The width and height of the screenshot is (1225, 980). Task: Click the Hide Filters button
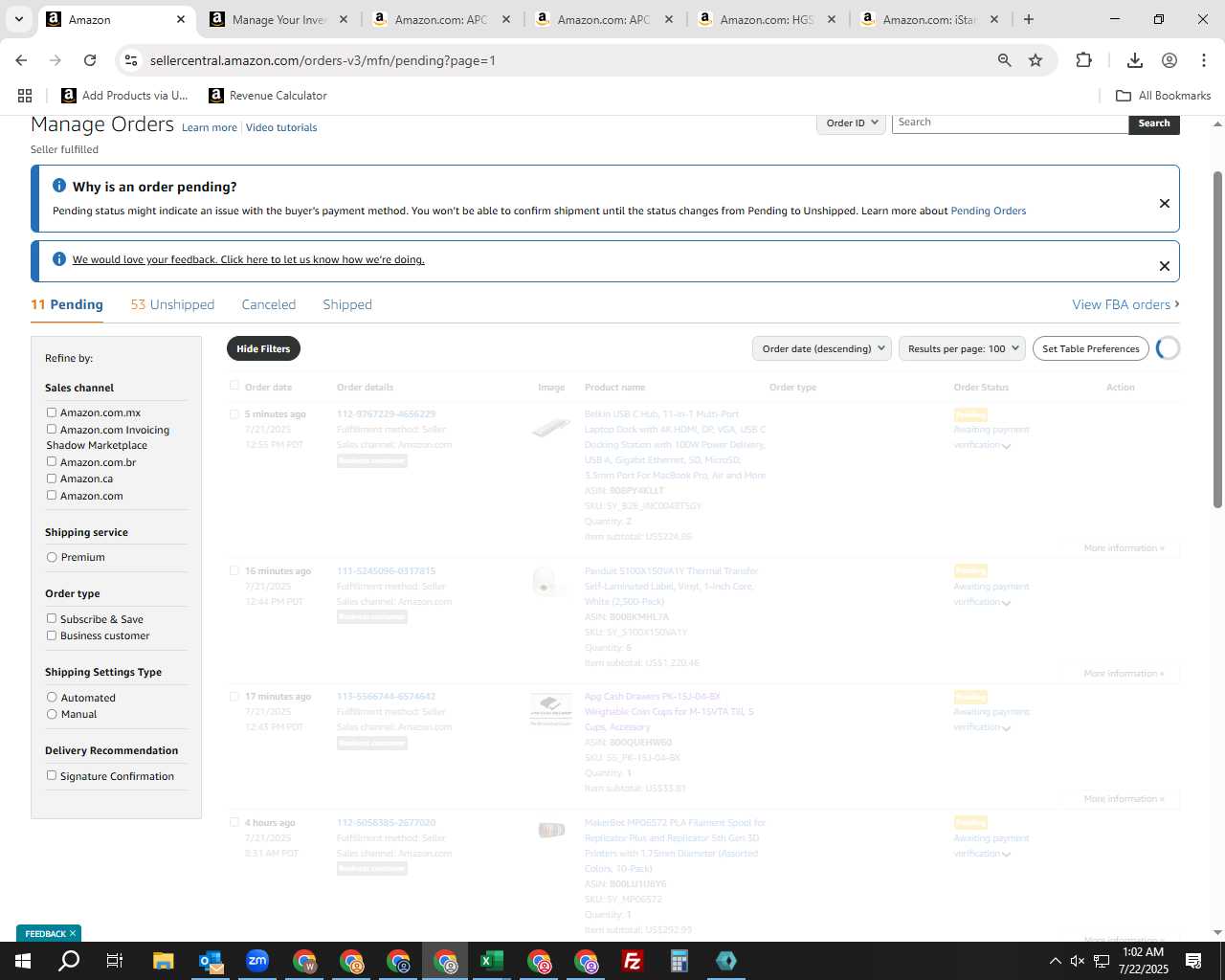(263, 348)
